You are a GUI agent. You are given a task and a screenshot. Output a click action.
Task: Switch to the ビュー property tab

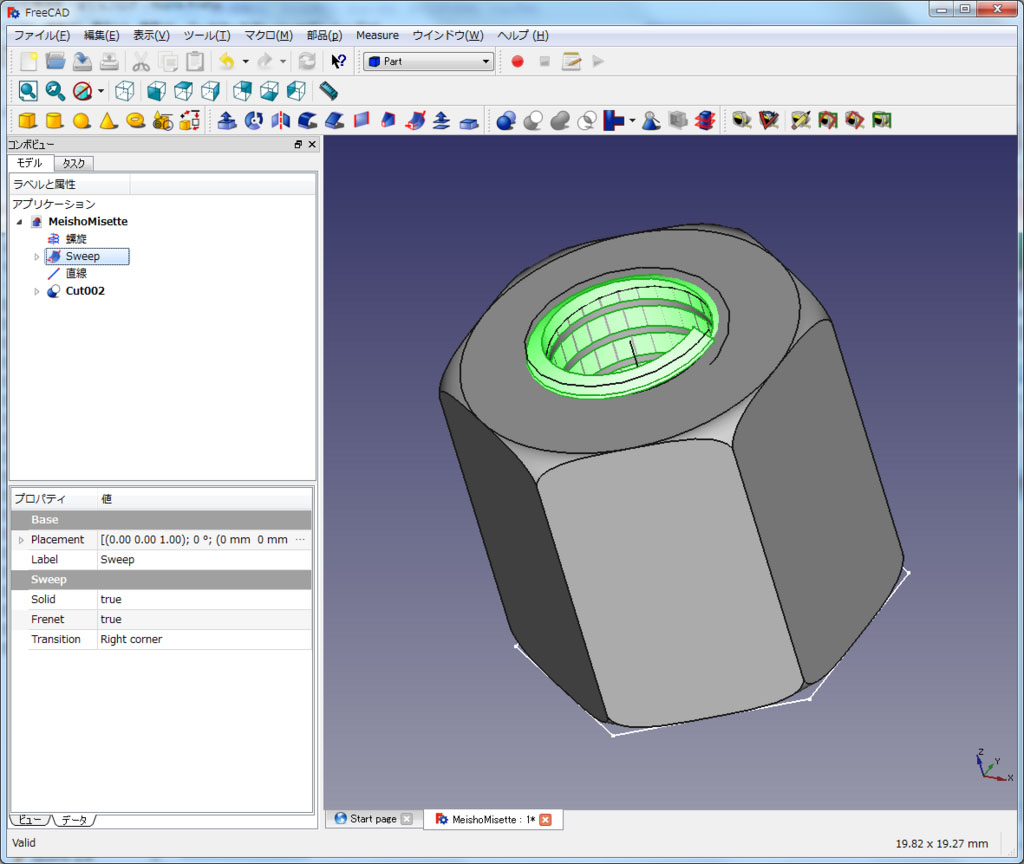(x=29, y=820)
